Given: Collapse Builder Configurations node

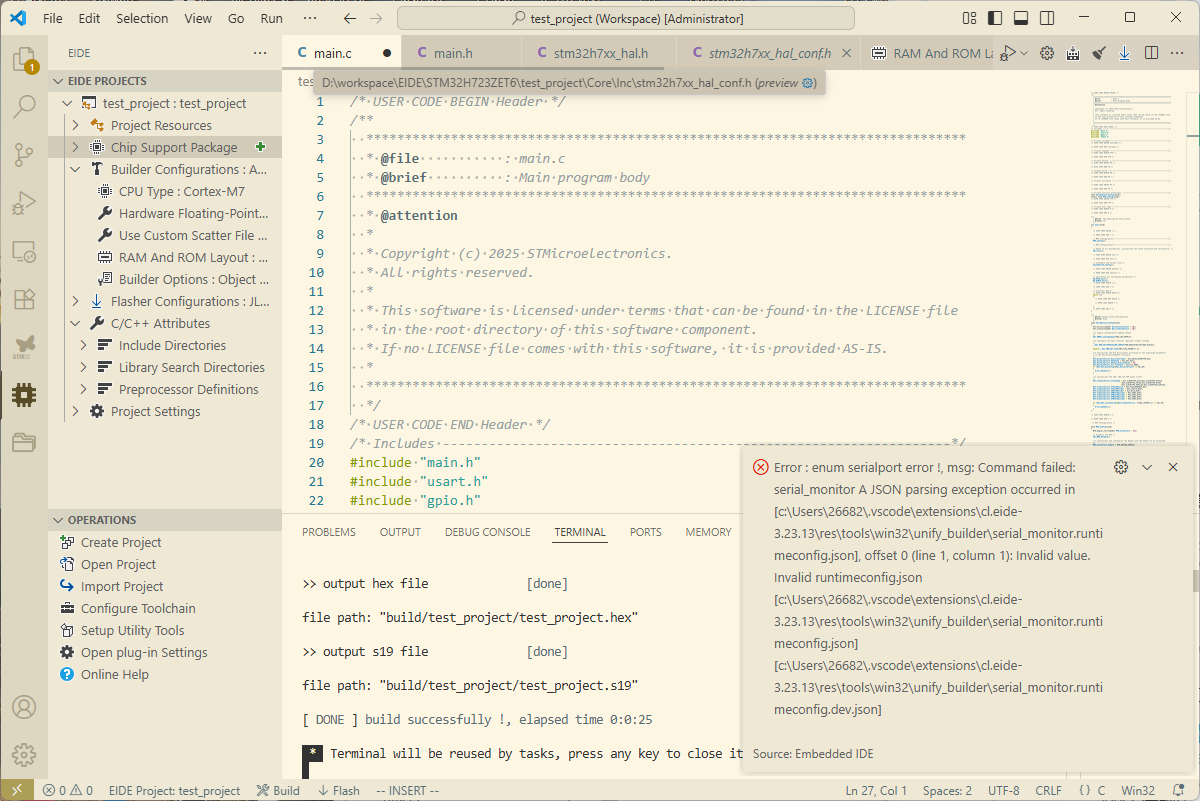Looking at the screenshot, I should click(x=75, y=169).
